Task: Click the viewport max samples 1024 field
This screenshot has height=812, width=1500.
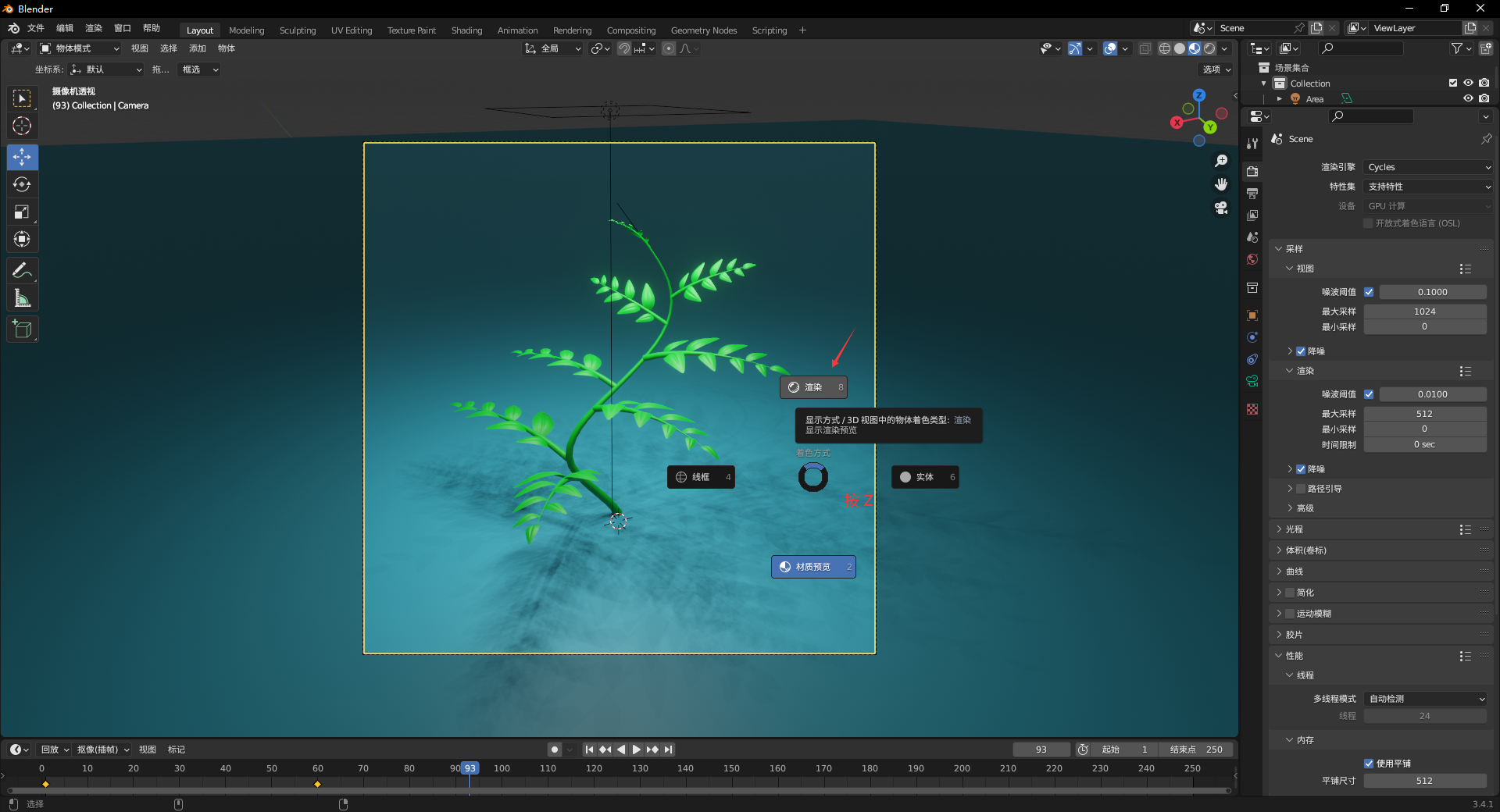Action: pos(1424,312)
